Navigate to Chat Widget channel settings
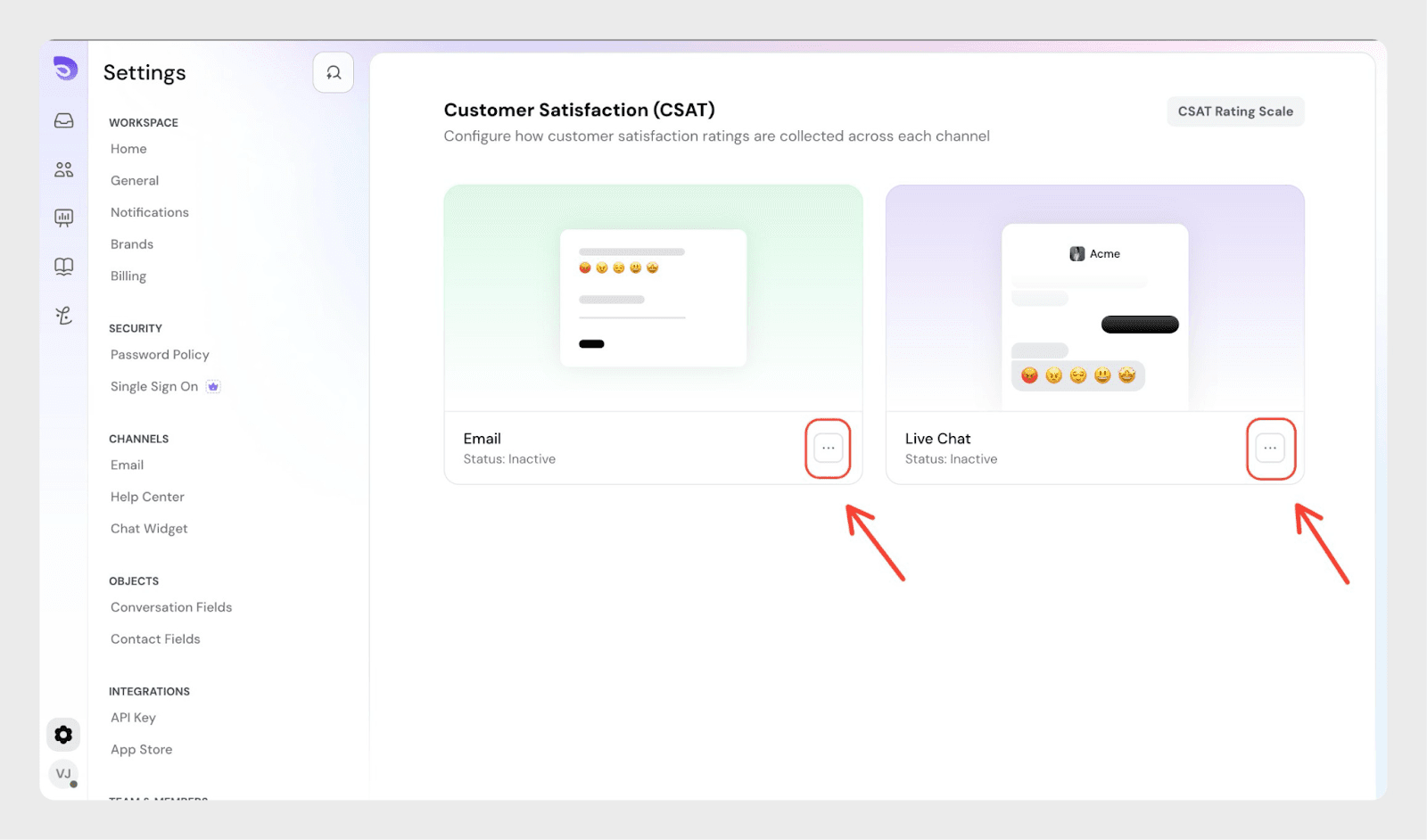 click(x=149, y=529)
